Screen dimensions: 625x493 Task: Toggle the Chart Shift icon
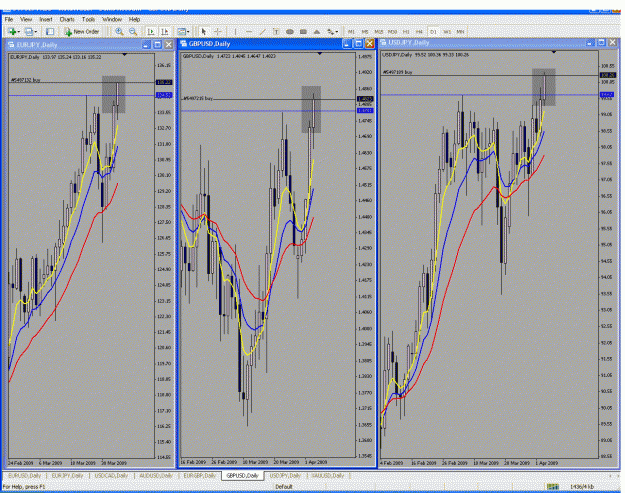164,31
